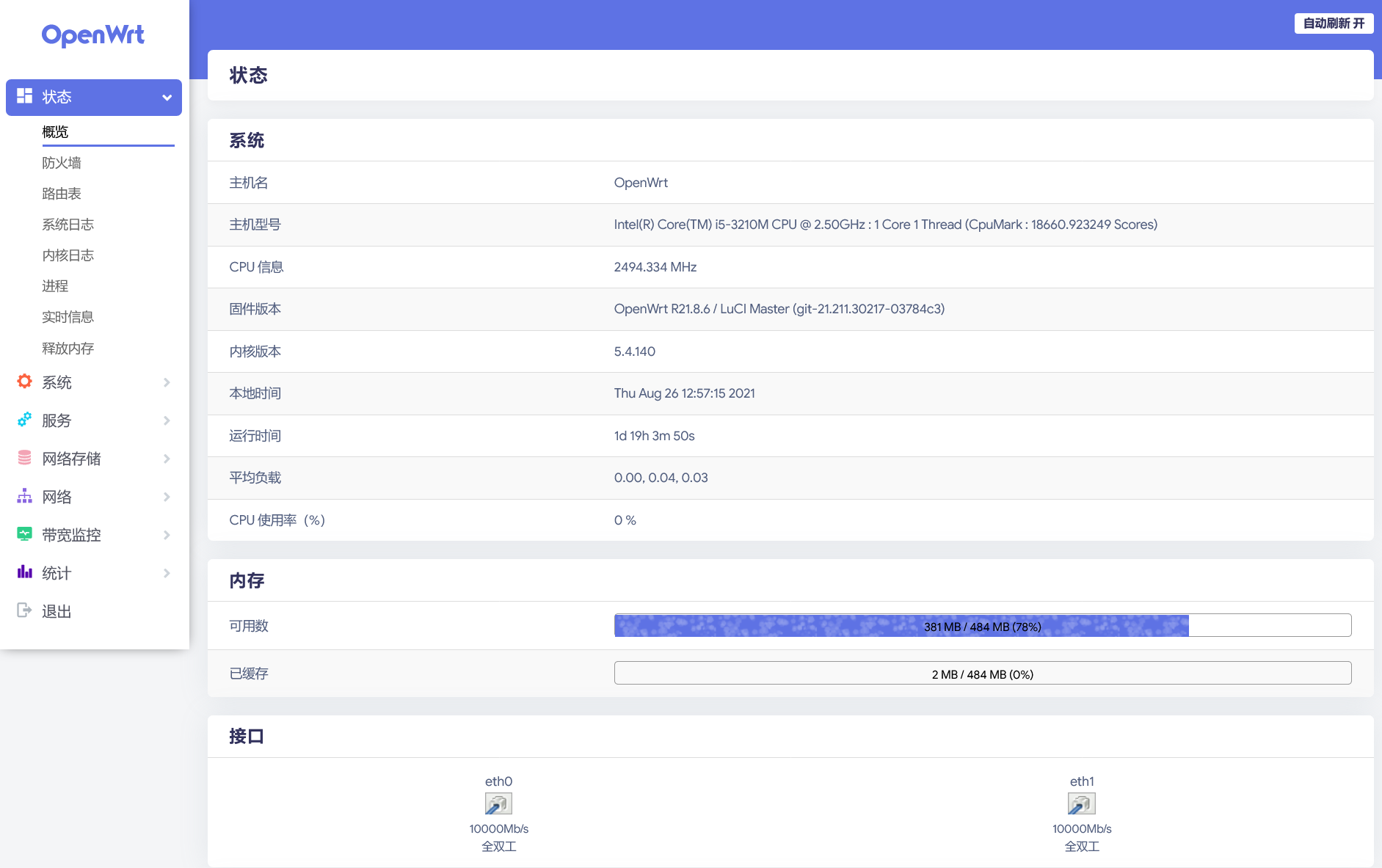This screenshot has width=1382, height=868.
Task: Click the 状态 menu label
Action: (x=57, y=97)
